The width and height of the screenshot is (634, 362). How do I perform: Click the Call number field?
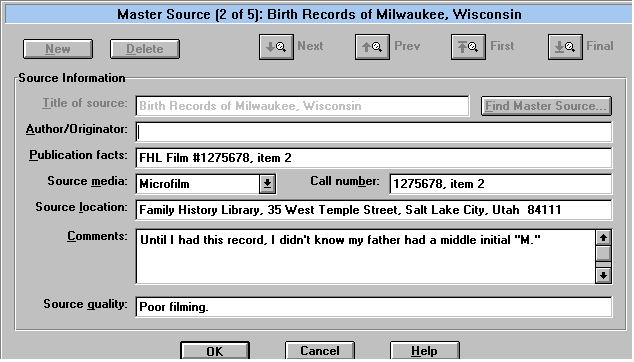coord(501,184)
